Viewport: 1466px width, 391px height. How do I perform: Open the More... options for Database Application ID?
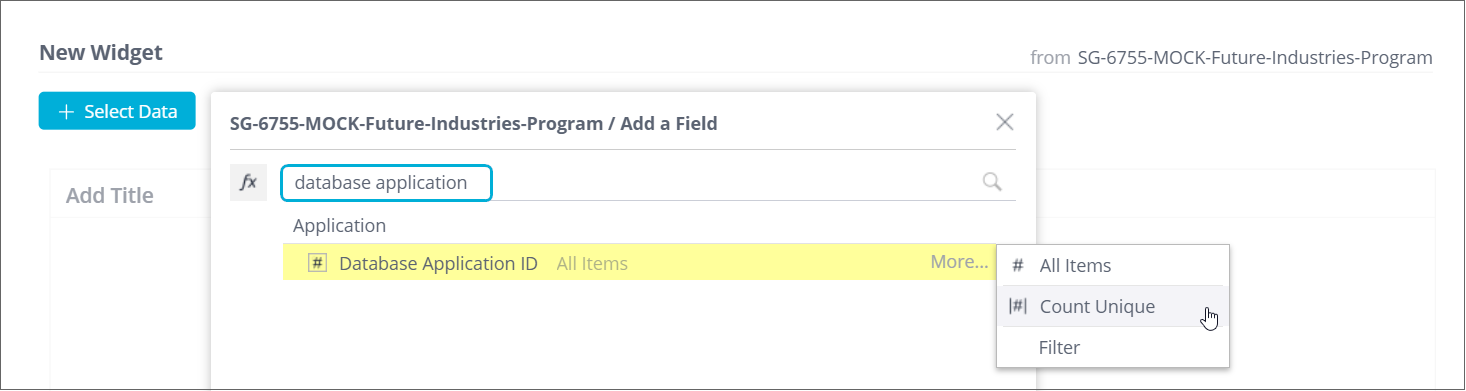point(959,263)
